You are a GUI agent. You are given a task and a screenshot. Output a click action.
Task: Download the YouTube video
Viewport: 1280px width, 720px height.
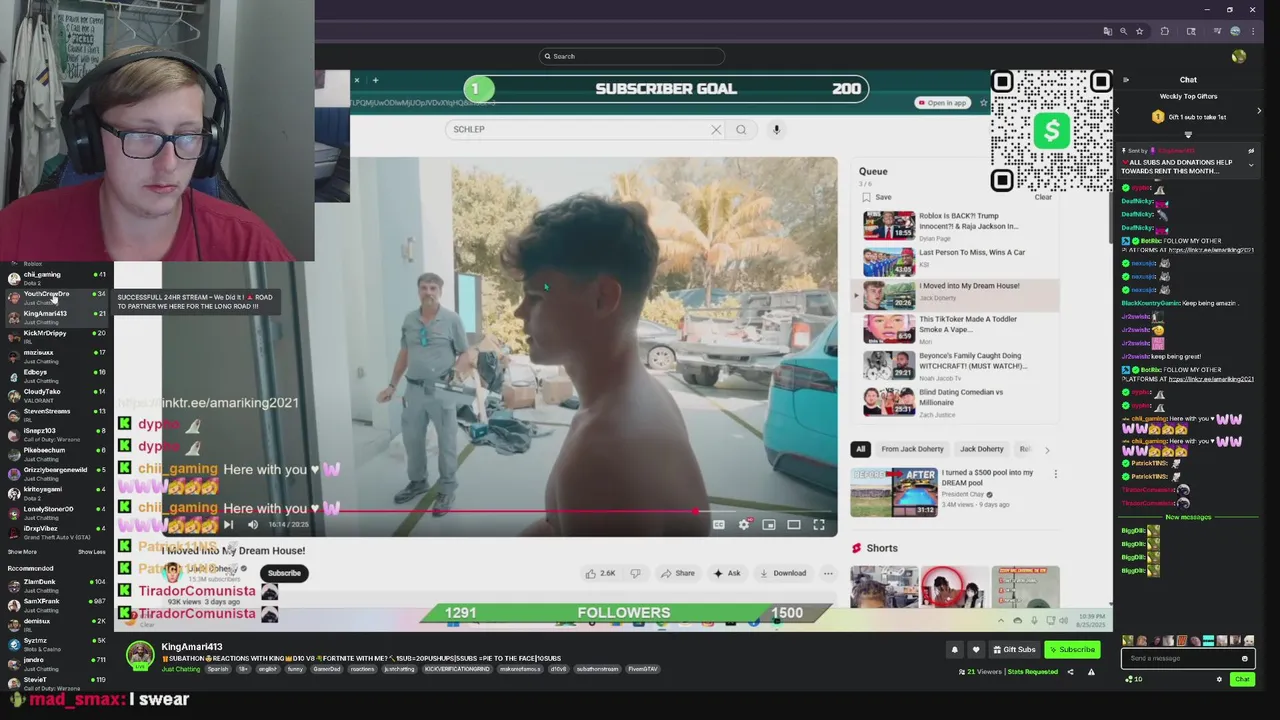782,573
